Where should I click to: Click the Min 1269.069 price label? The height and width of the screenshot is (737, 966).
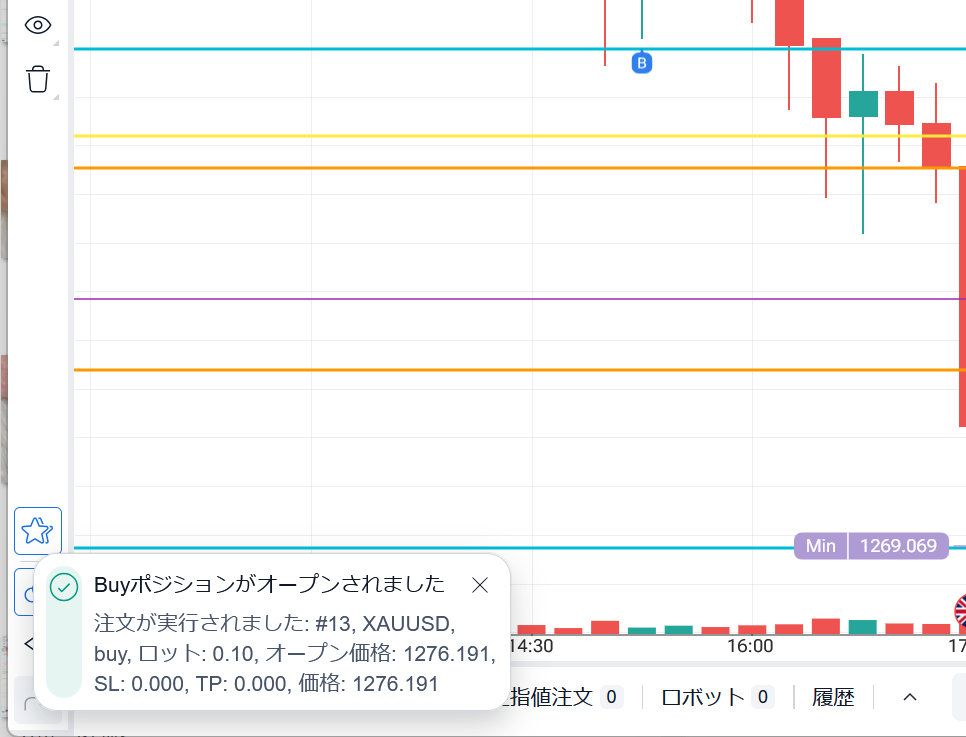(x=871, y=546)
